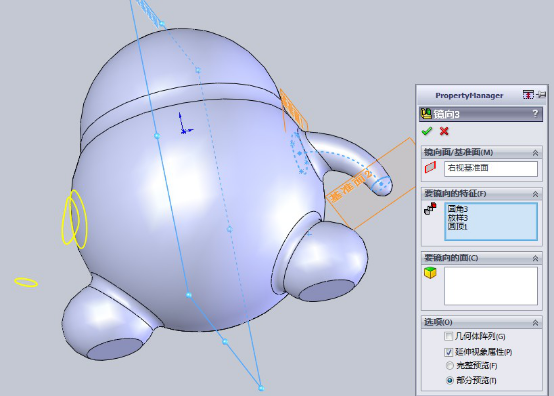Screen dimensions: 554x396
Task: Click the yellow mirror preview ellipse near floor
Action: click(x=26, y=282)
